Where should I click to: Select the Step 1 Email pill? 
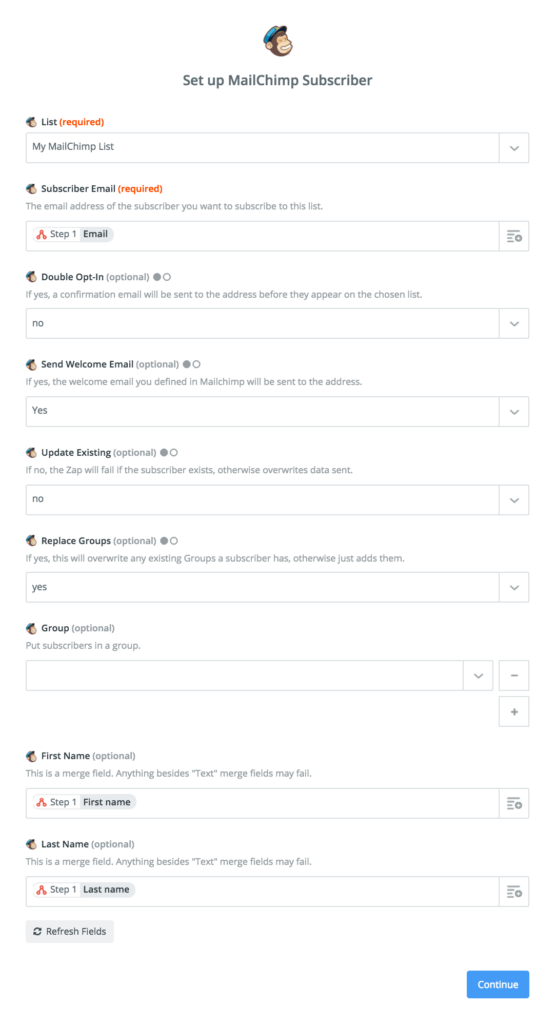pyautogui.click(x=73, y=234)
